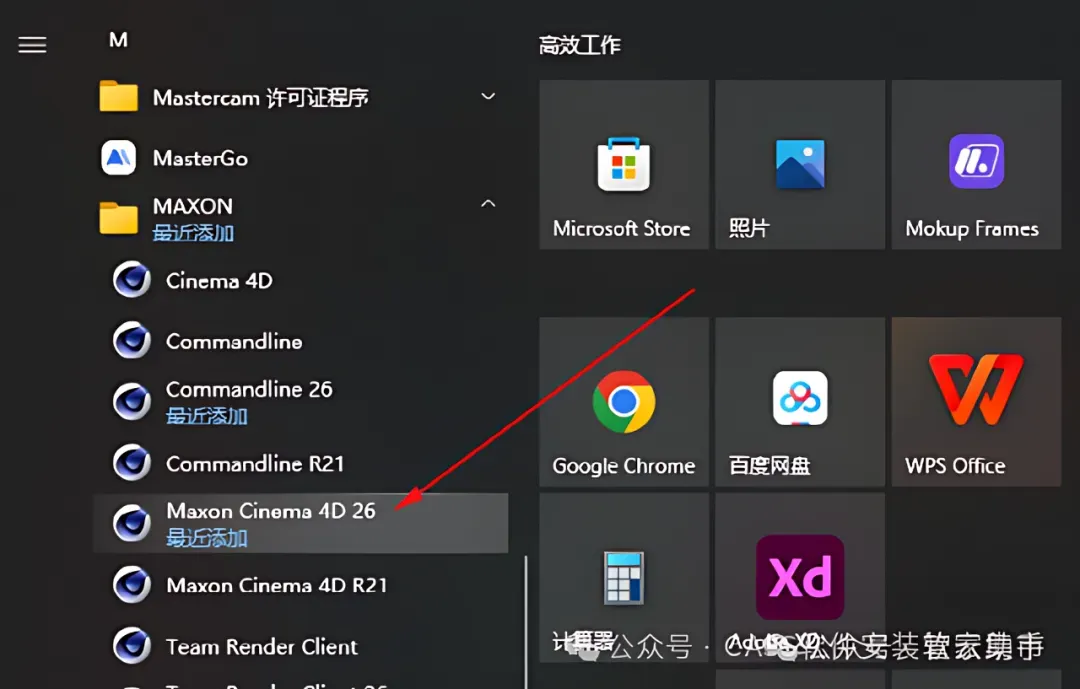
Task: Open Commandline R21 by its label
Action: click(x=255, y=464)
